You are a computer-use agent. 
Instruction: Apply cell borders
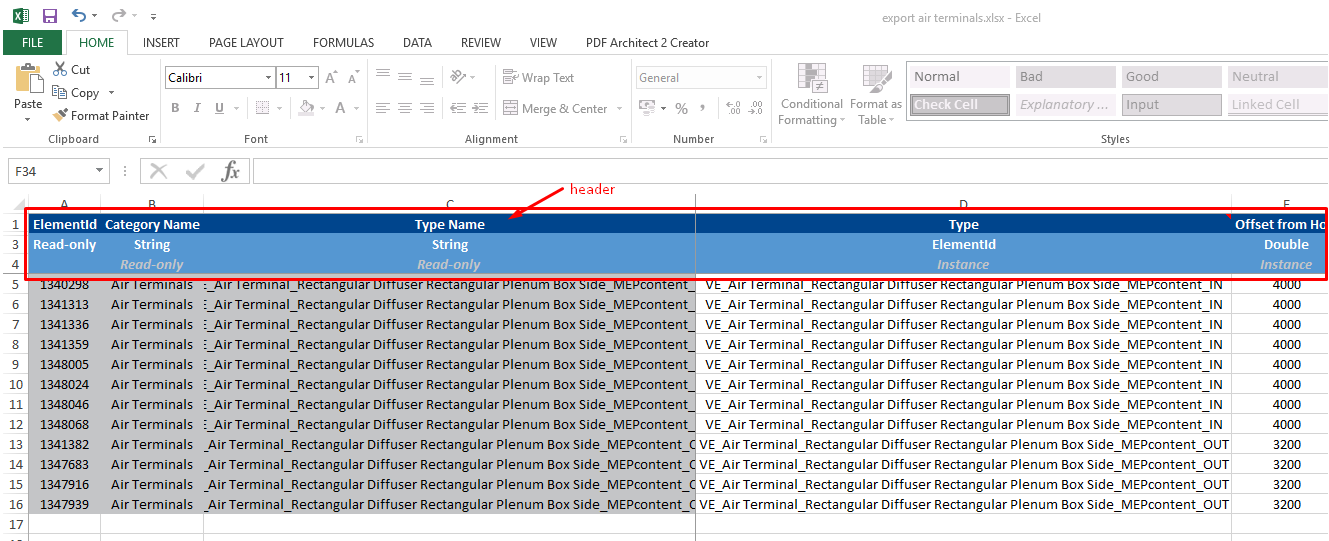click(x=262, y=108)
